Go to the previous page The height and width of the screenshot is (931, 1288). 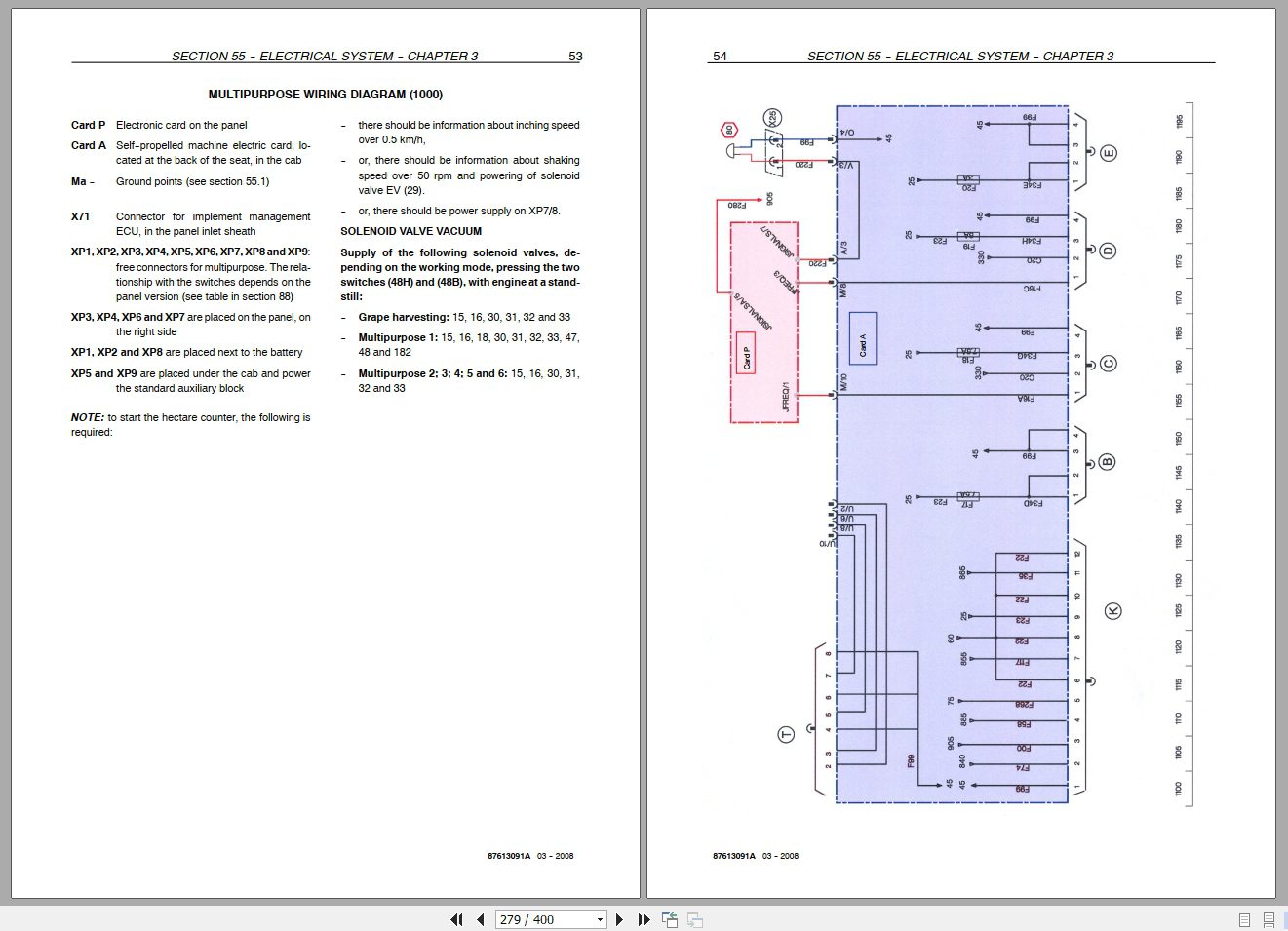(x=480, y=919)
